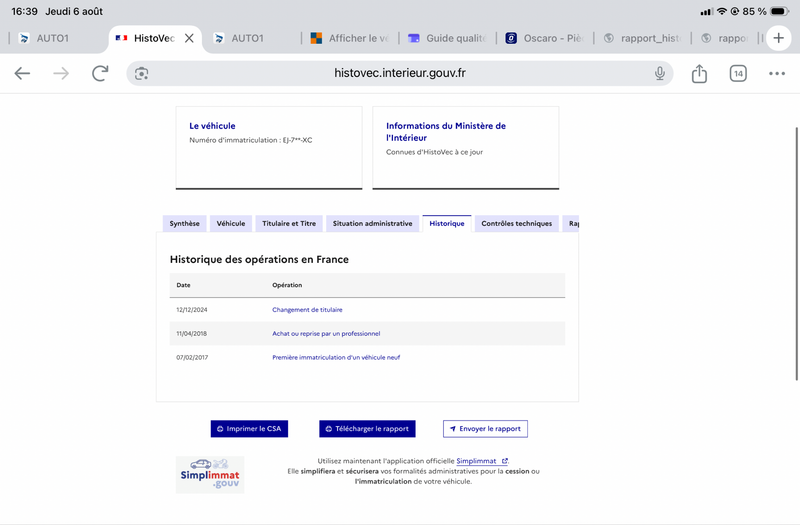Open the 'Changement de titulaire' operation

point(307,310)
